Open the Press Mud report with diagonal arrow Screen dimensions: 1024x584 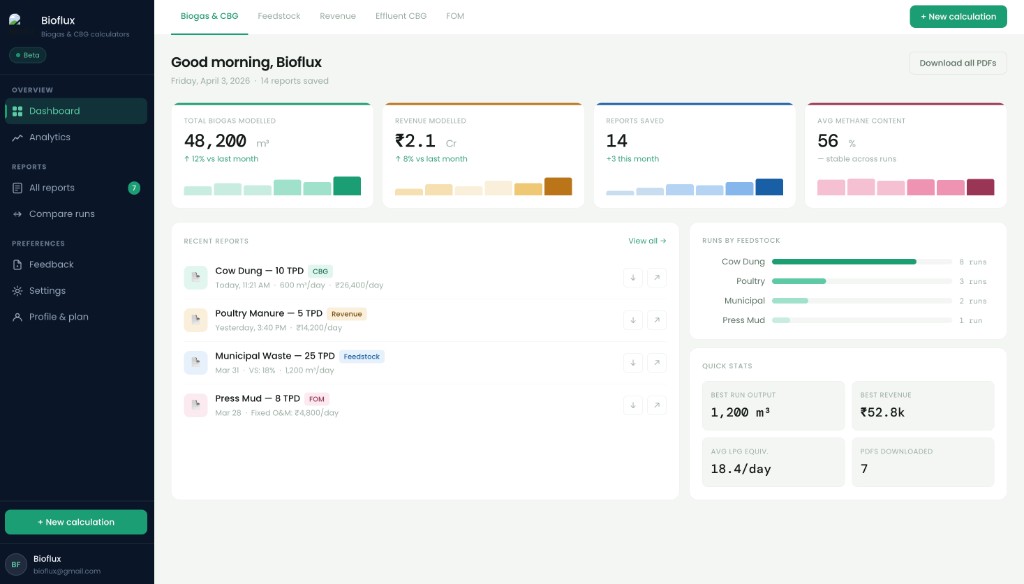point(657,405)
